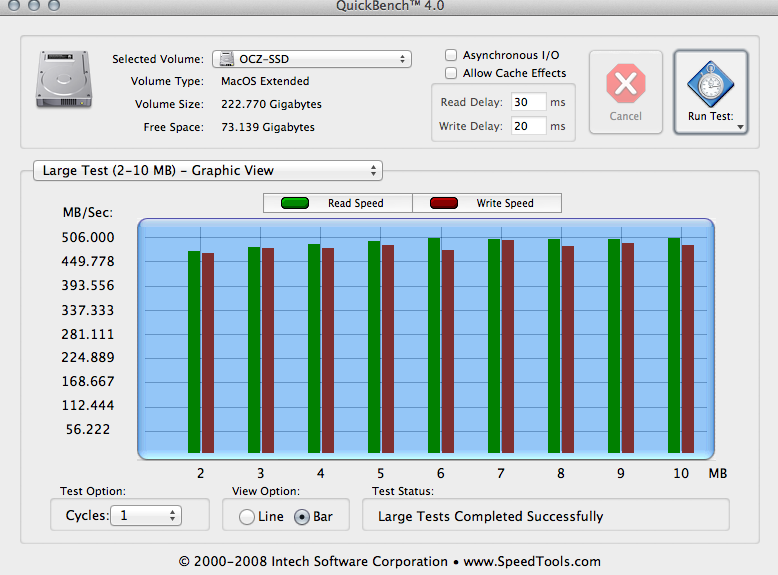Click the green read bar for 5 MB

374,347
